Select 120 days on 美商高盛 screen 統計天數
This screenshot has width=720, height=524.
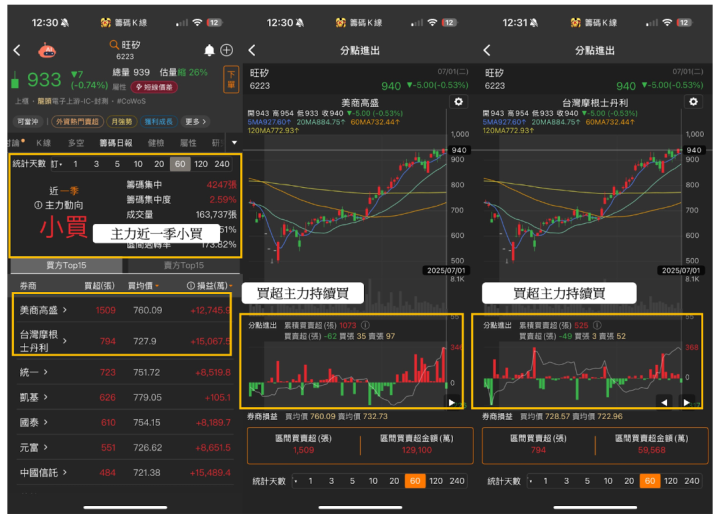(x=436, y=481)
